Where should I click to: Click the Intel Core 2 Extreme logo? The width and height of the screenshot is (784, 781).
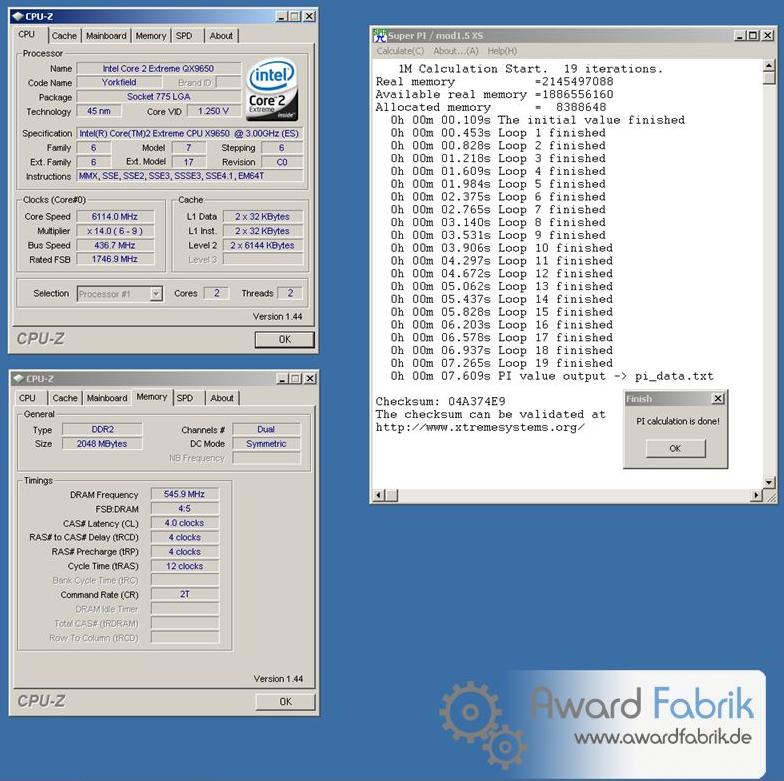(272, 90)
